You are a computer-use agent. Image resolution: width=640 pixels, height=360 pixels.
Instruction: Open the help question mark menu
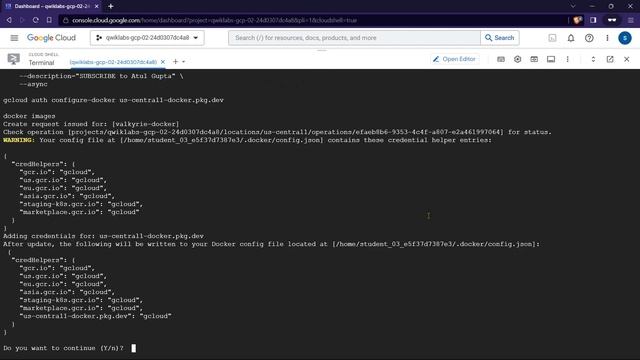coord(589,38)
